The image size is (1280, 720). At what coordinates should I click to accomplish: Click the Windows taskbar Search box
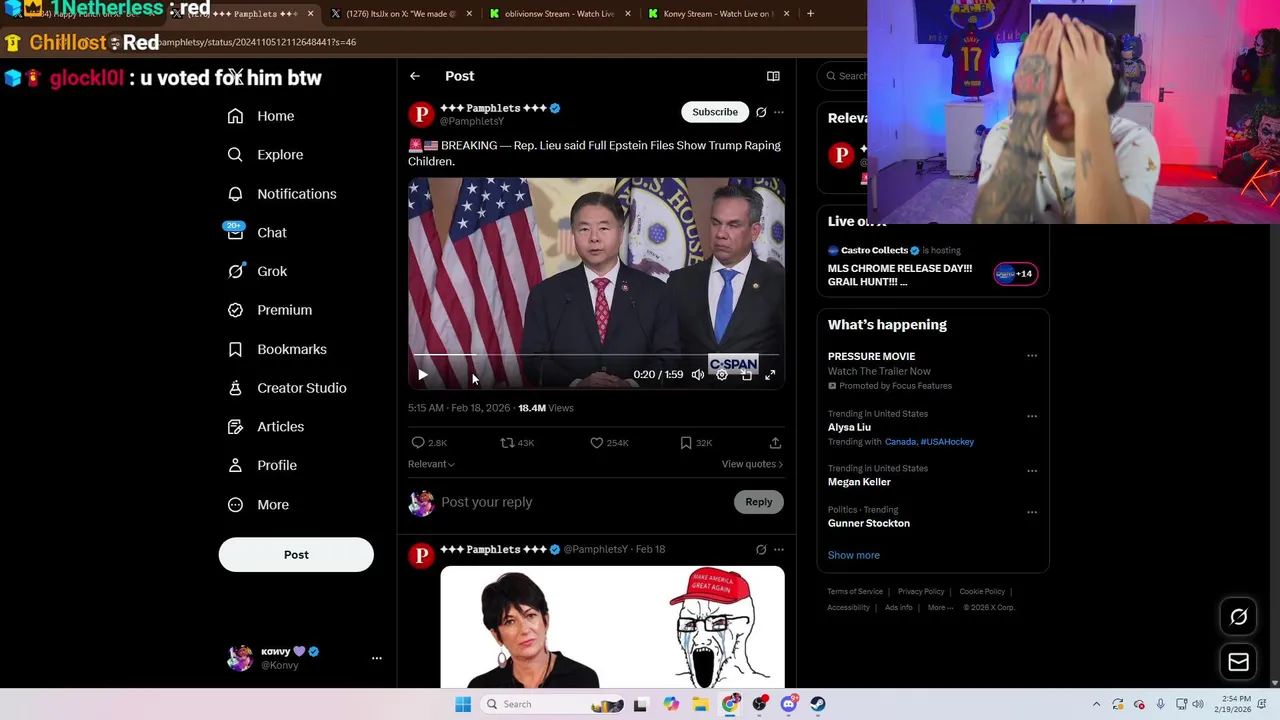tap(550, 704)
